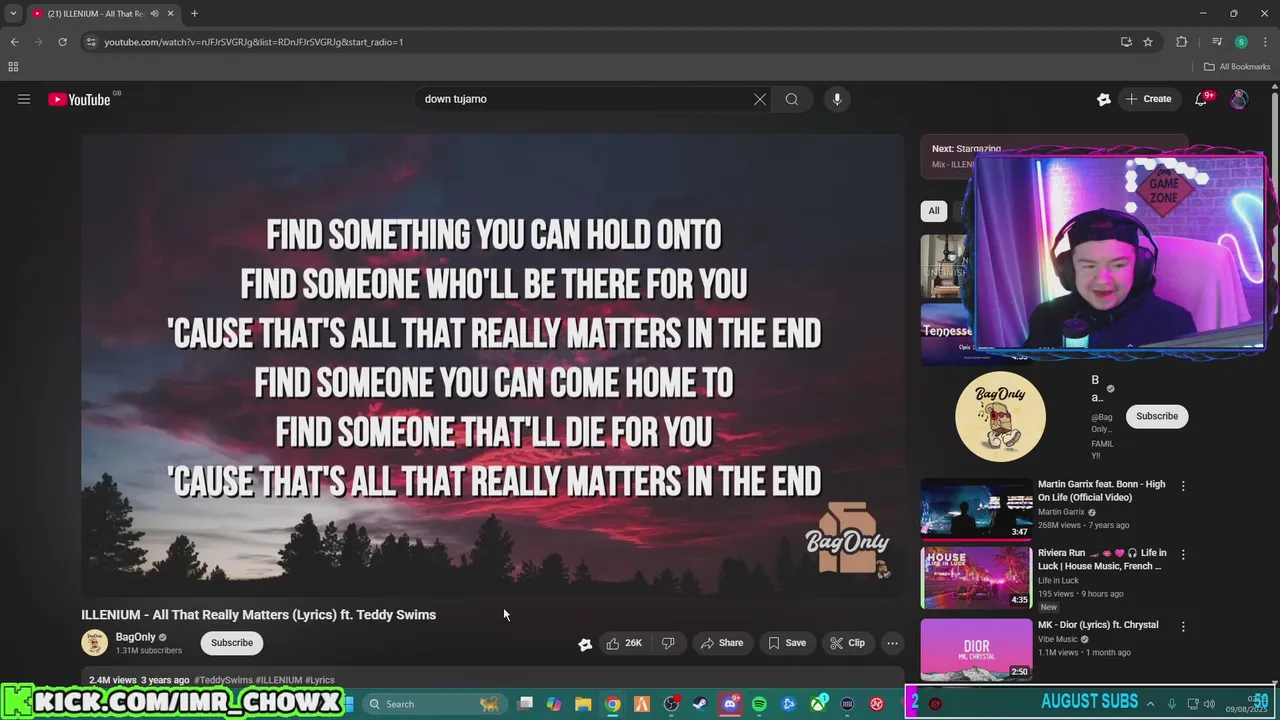Click the Martin Garrix video thumbnail
Image resolution: width=1280 pixels, height=720 pixels.
[976, 509]
